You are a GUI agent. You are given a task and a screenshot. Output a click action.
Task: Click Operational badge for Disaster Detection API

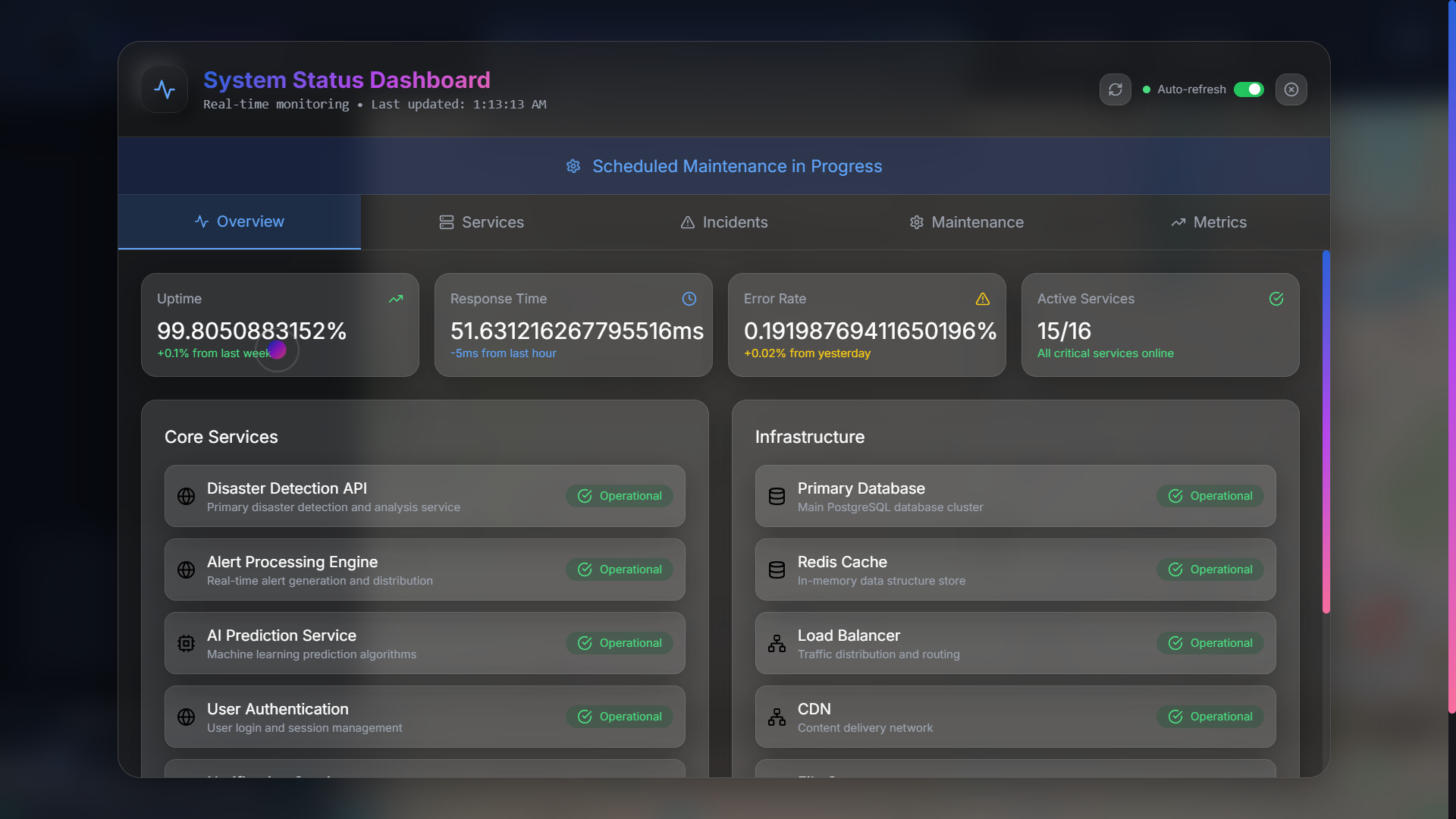[x=620, y=496]
